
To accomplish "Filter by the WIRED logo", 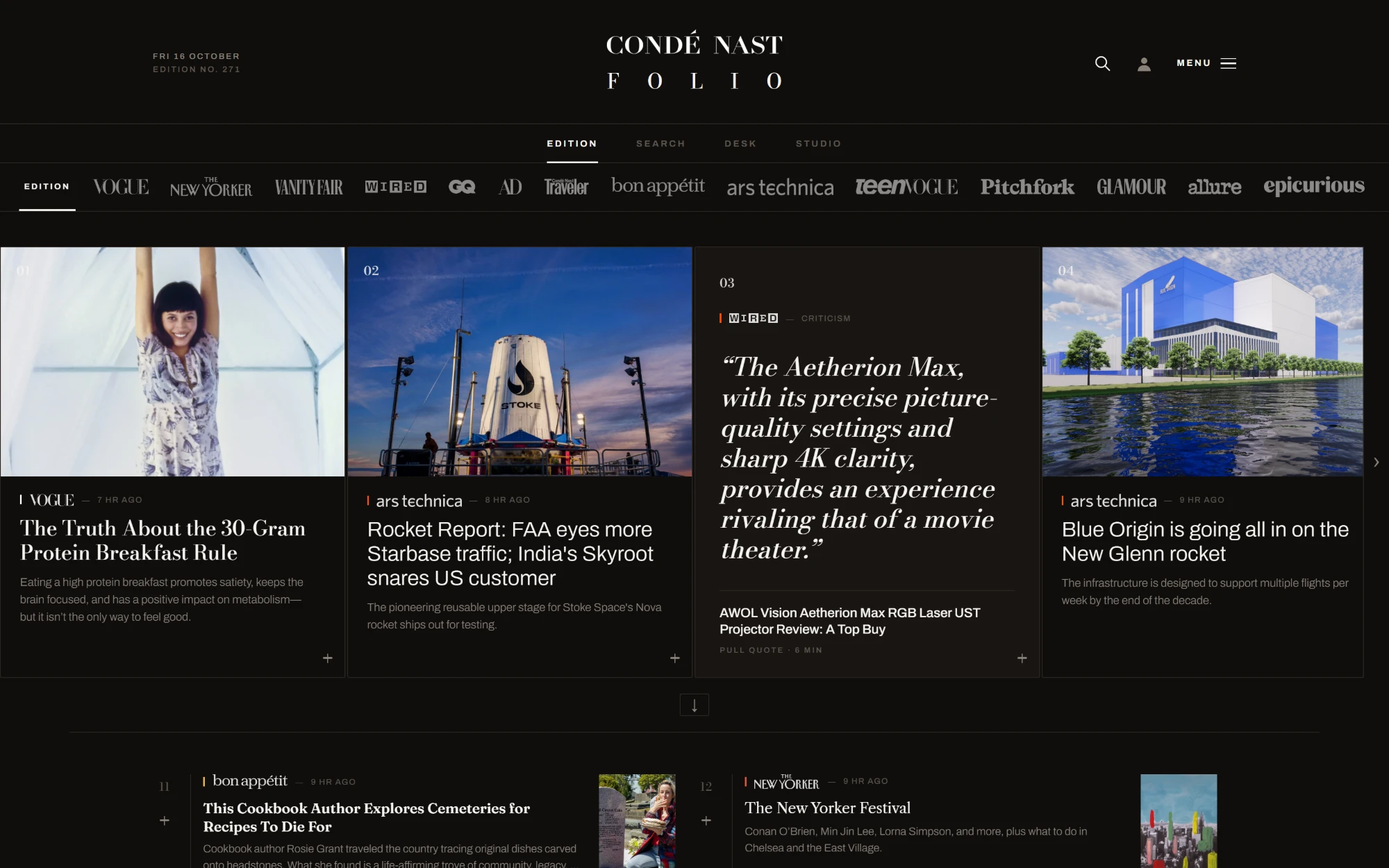I will point(396,187).
